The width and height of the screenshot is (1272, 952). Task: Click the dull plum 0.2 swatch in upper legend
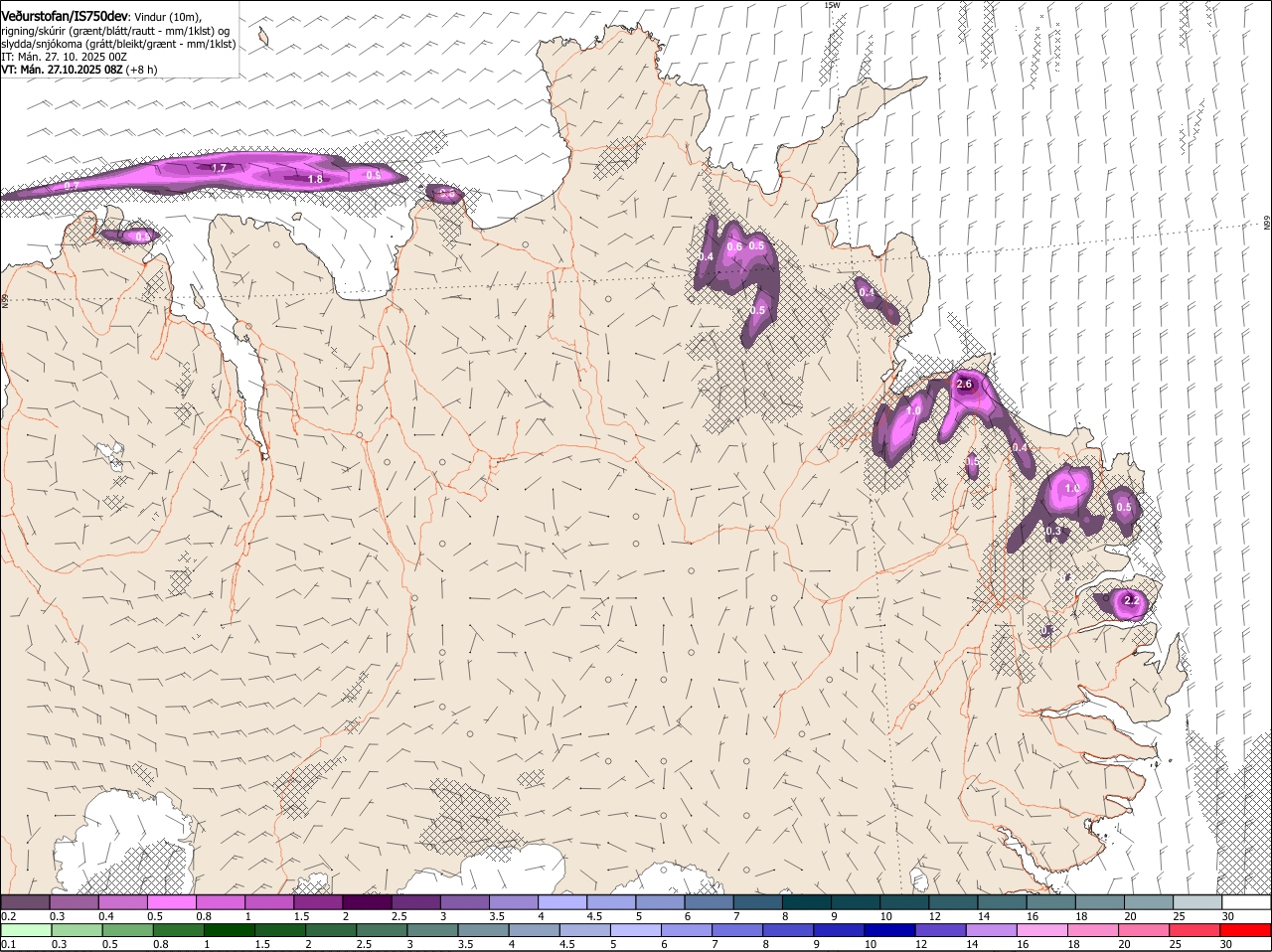(x=25, y=902)
